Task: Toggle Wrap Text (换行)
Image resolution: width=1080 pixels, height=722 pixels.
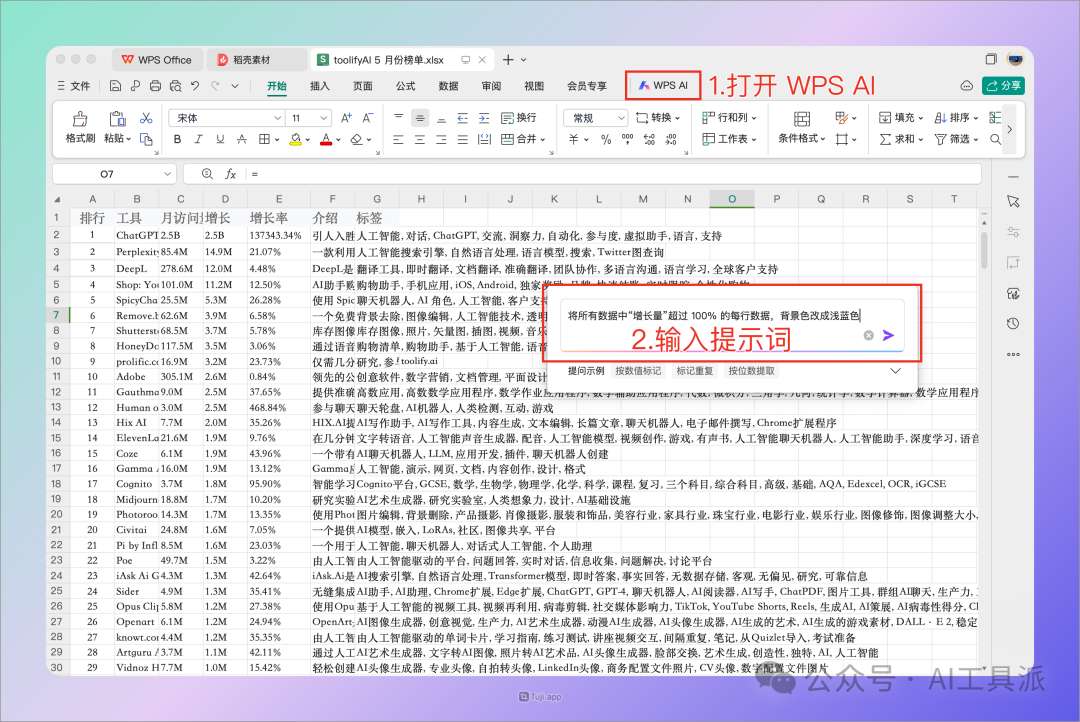Action: [519, 118]
